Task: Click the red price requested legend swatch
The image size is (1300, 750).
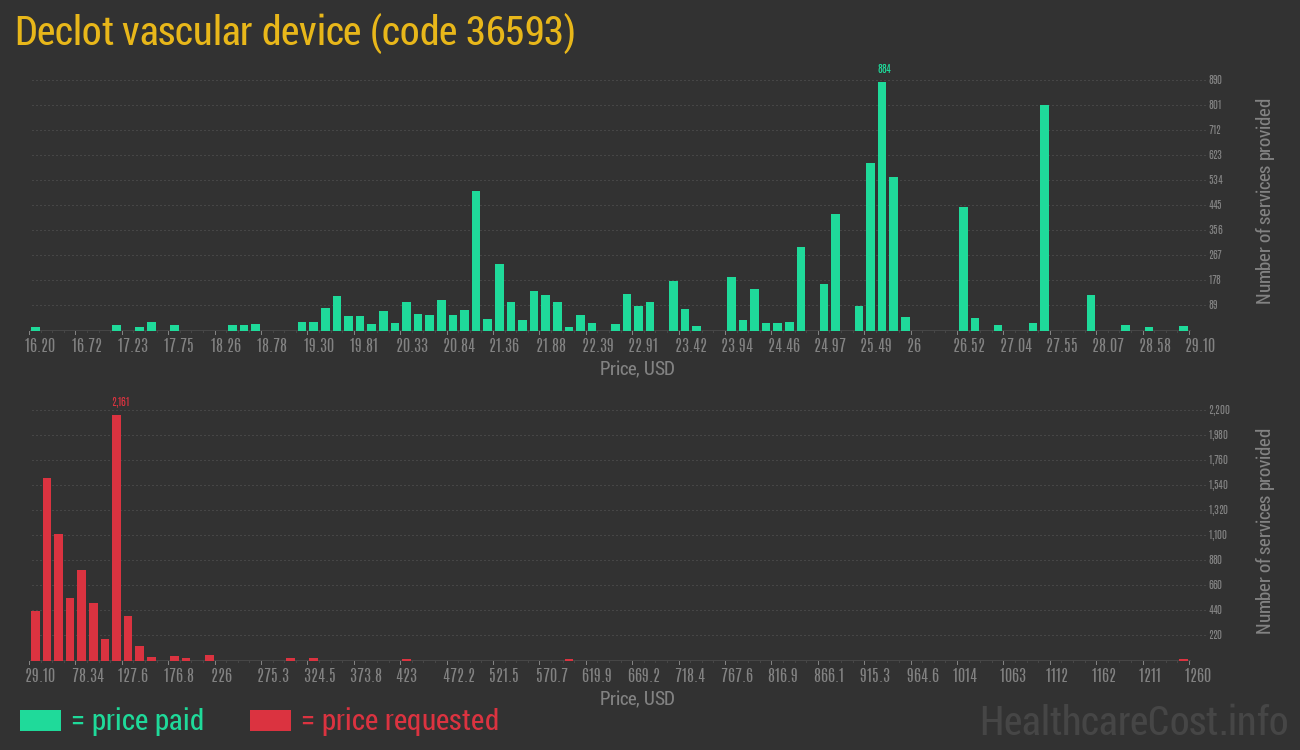Action: coord(270,720)
